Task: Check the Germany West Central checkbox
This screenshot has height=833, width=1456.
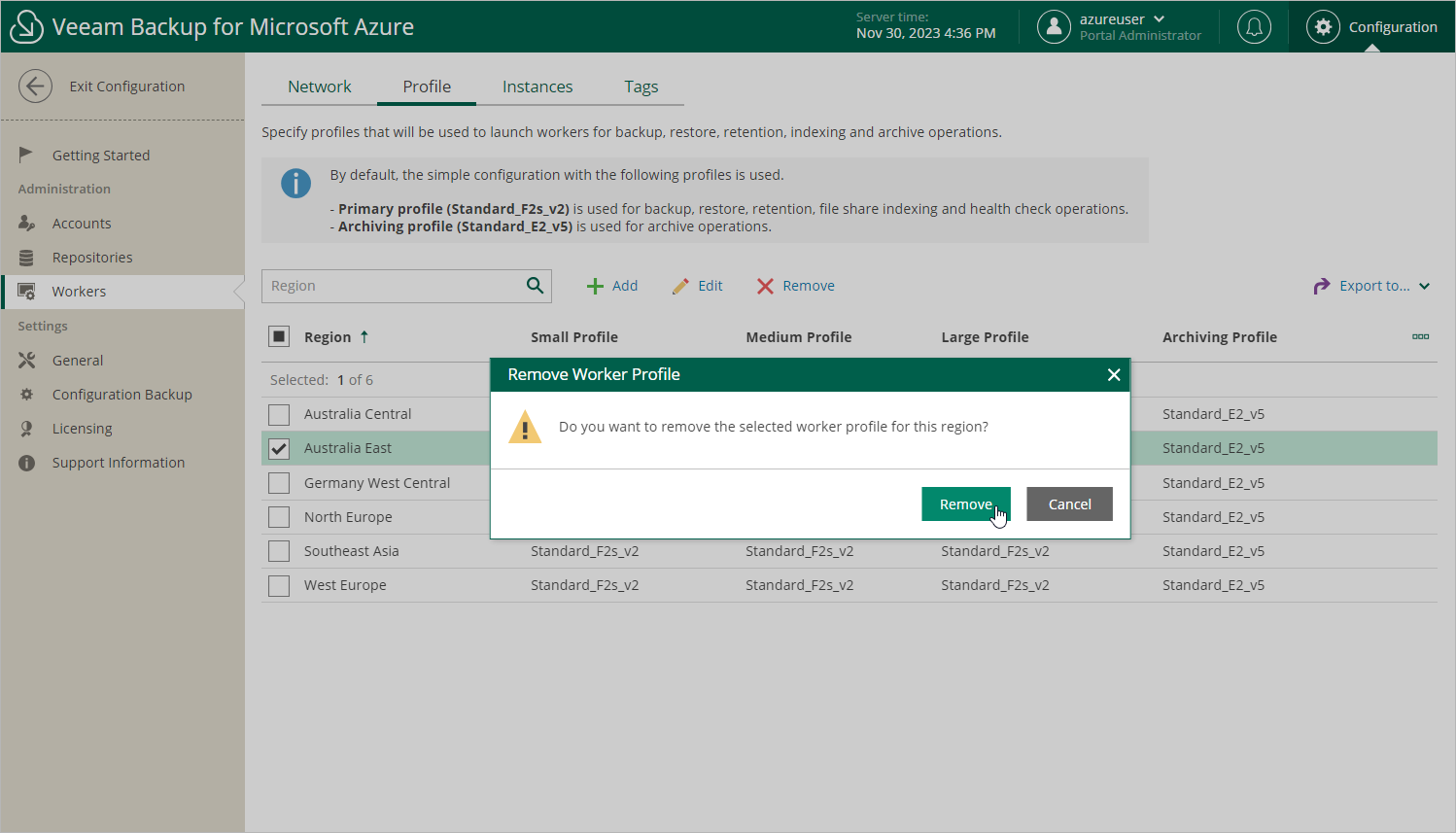Action: [x=279, y=483]
